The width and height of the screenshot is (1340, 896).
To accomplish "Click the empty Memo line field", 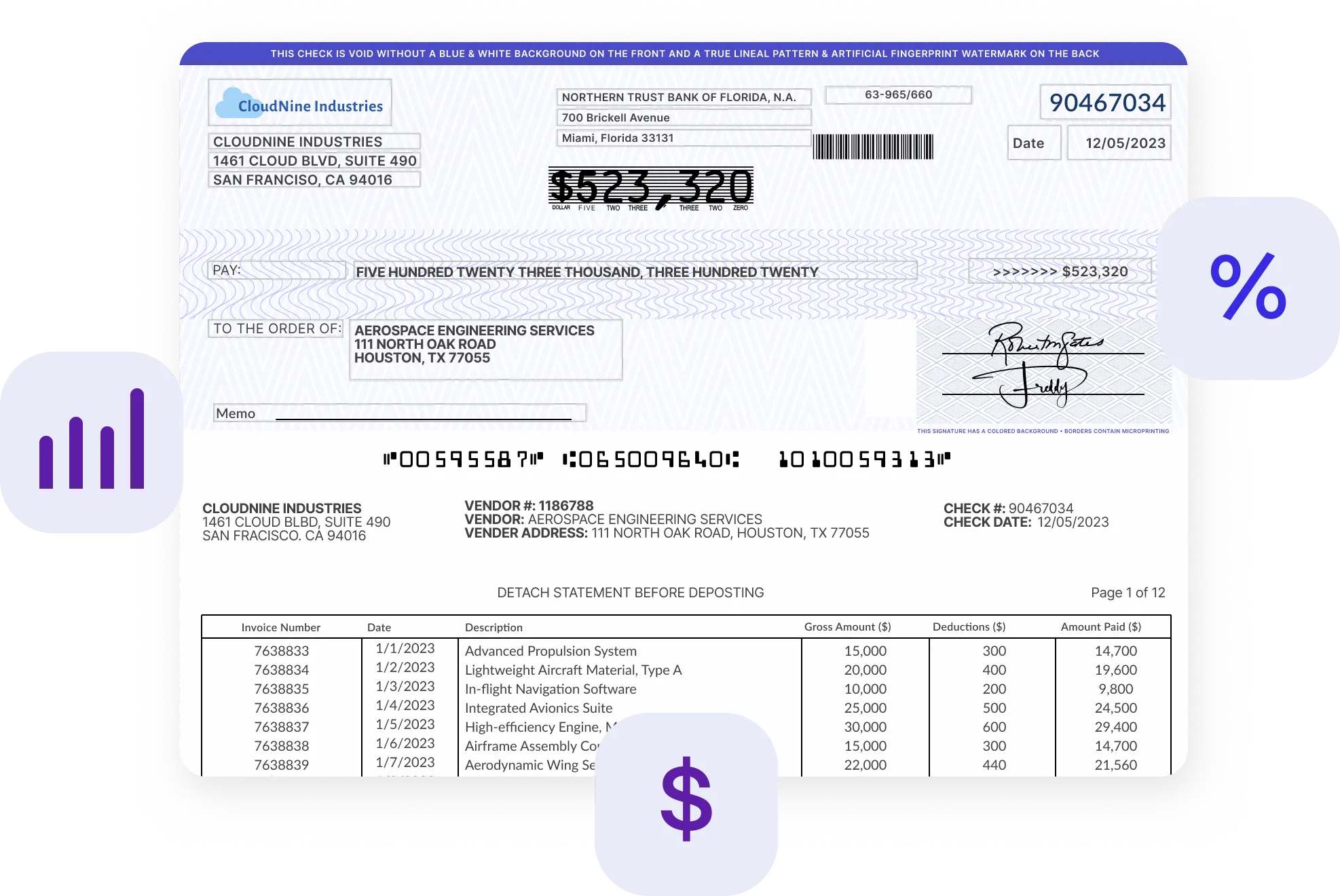I will tap(423, 413).
